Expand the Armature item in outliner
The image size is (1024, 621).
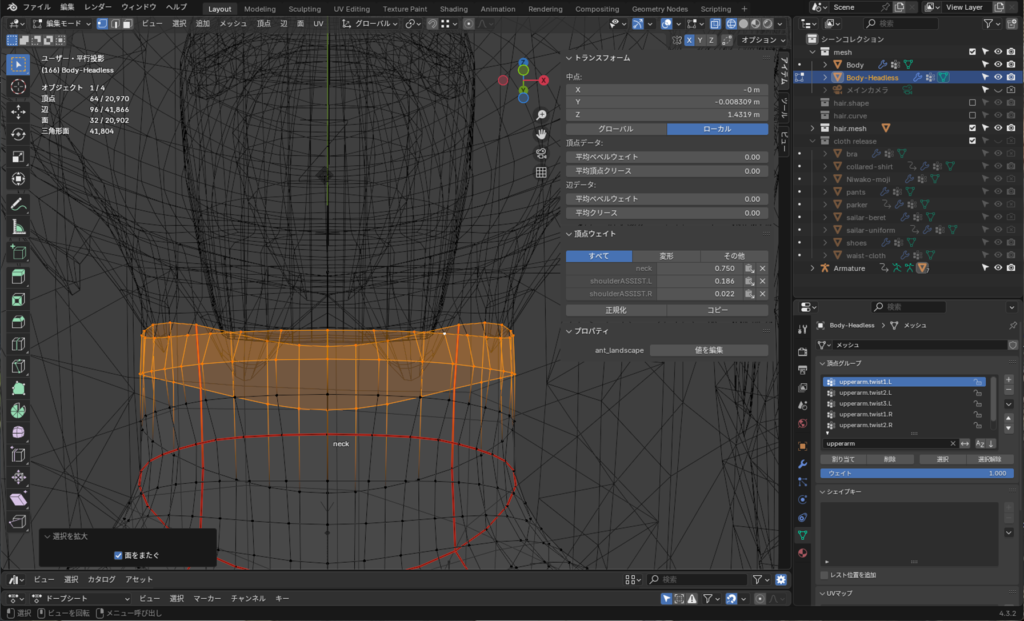812,268
